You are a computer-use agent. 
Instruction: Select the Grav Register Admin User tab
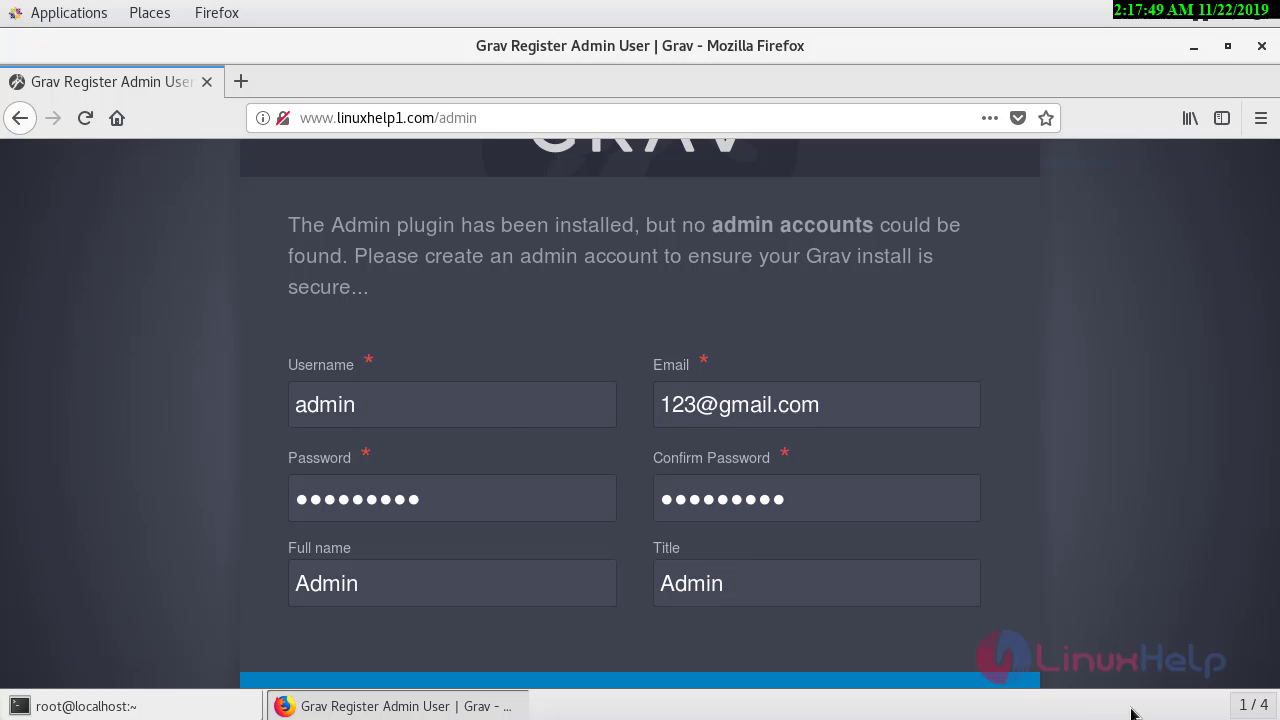pyautogui.click(x=110, y=82)
